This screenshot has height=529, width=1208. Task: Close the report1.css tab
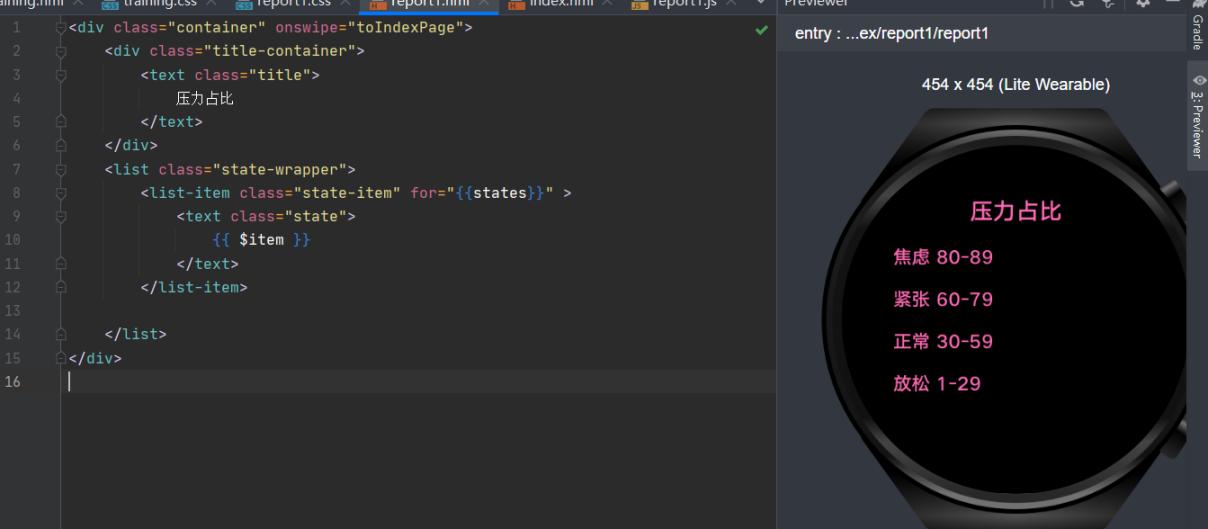pos(346,4)
